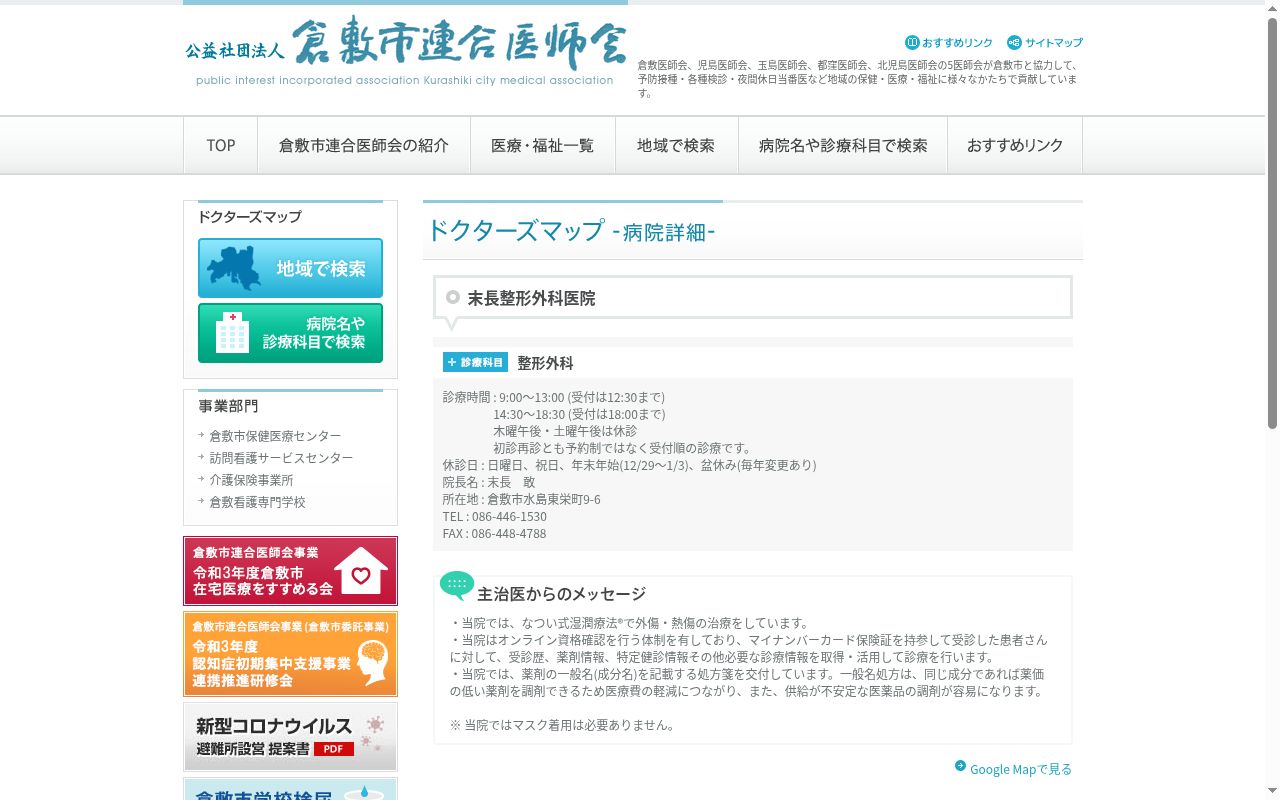Select the 末長整形外科医院 heading text
The height and width of the screenshot is (800, 1280).
(x=531, y=298)
